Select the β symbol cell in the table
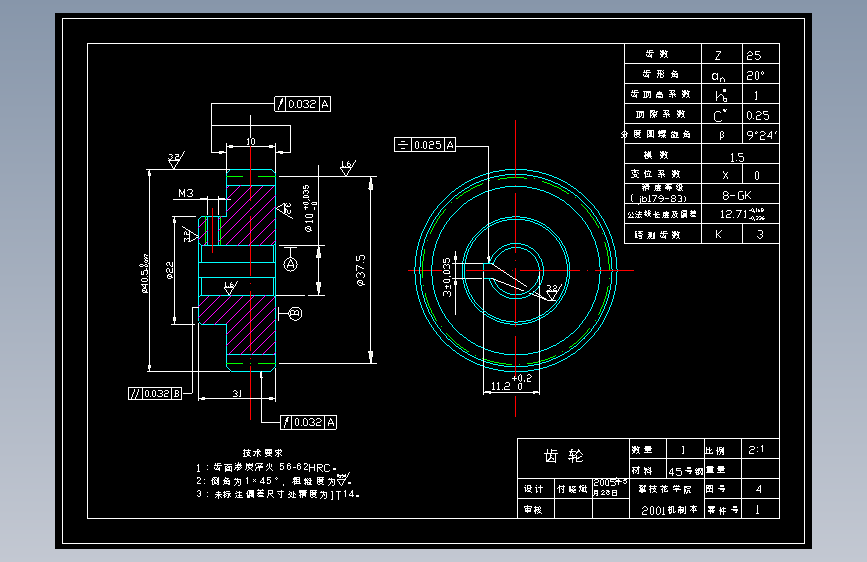Viewport: 867px width, 562px height. click(722, 135)
